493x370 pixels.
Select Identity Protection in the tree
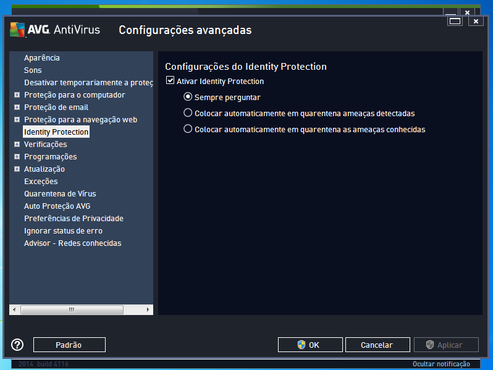click(56, 132)
